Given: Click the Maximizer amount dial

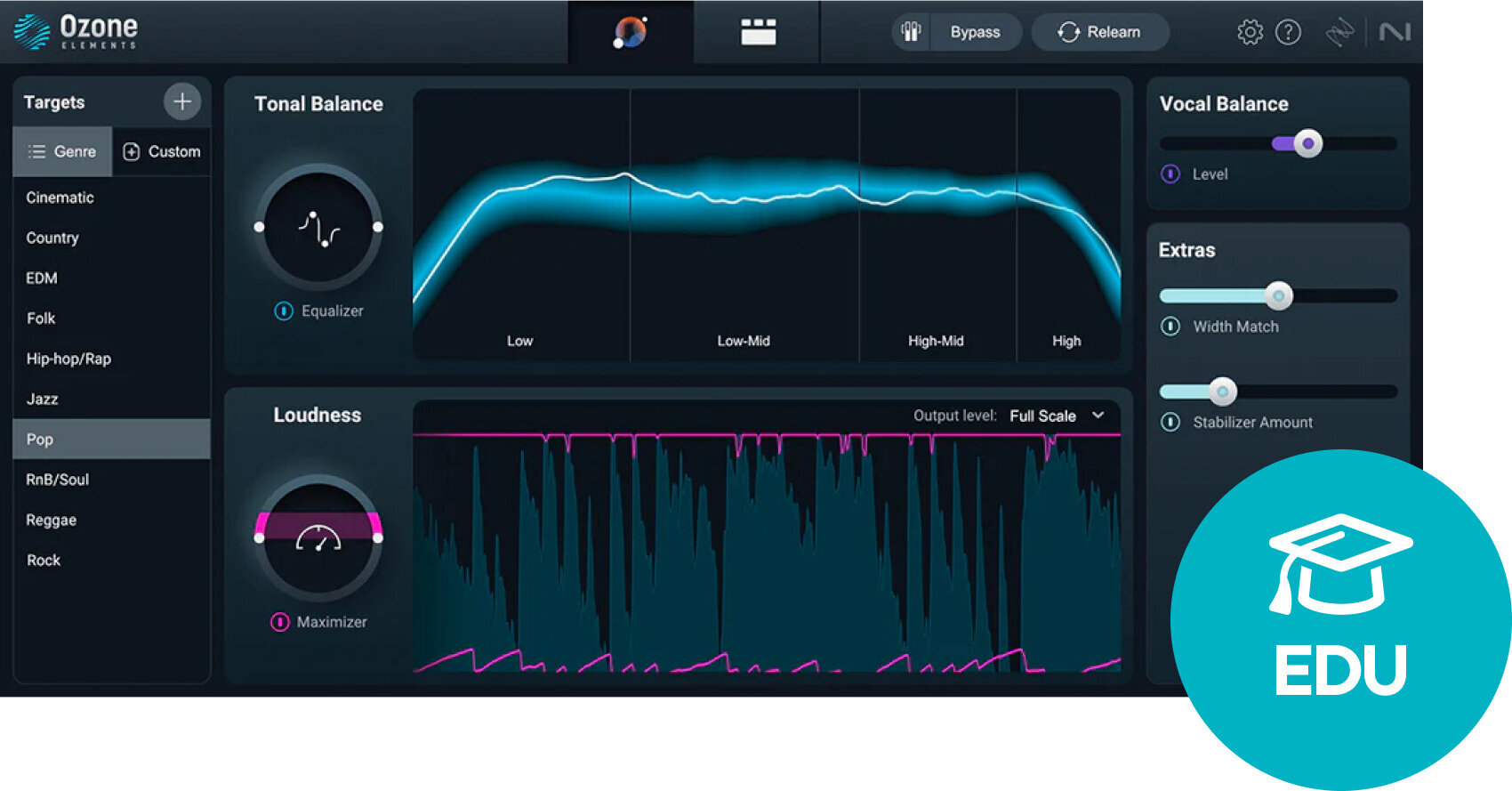Looking at the screenshot, I should tap(318, 538).
